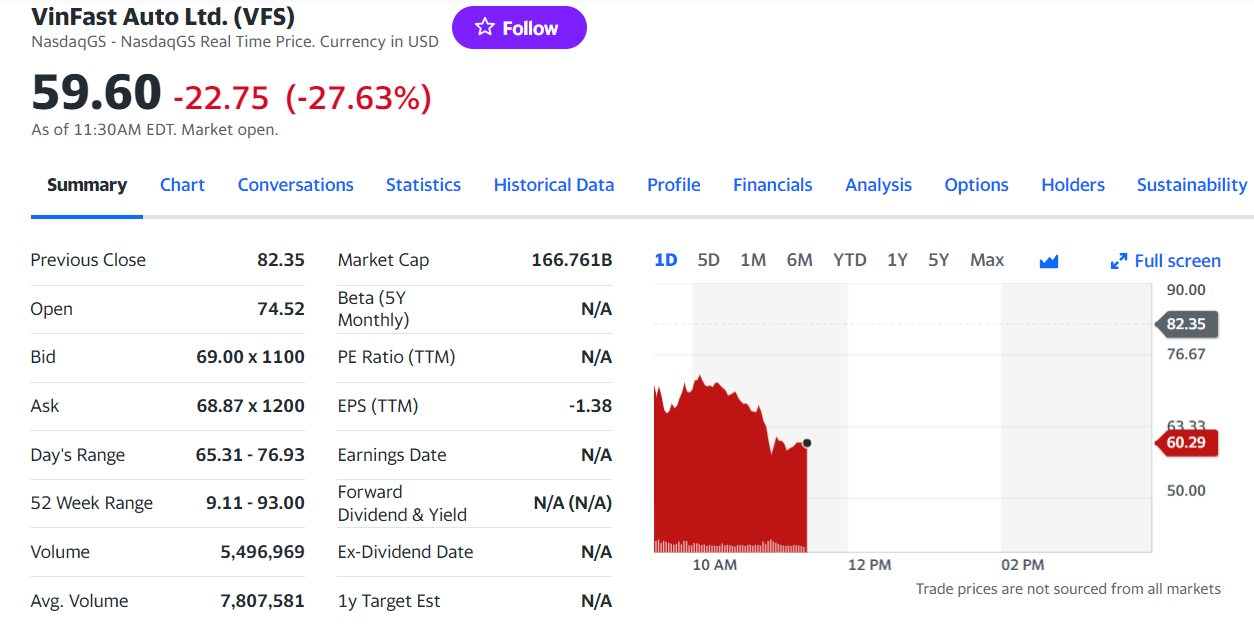Show the YTD chart range
This screenshot has height=640, width=1254.
[x=849, y=260]
